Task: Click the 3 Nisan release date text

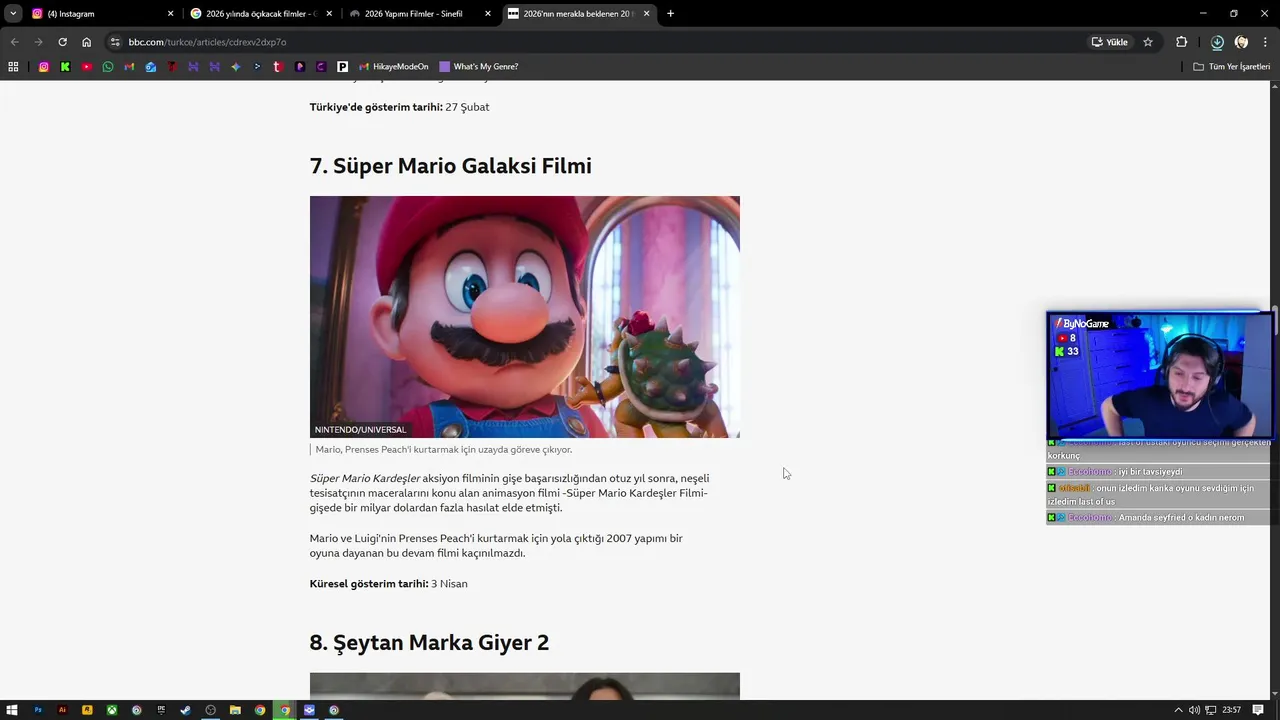Action: pos(449,584)
